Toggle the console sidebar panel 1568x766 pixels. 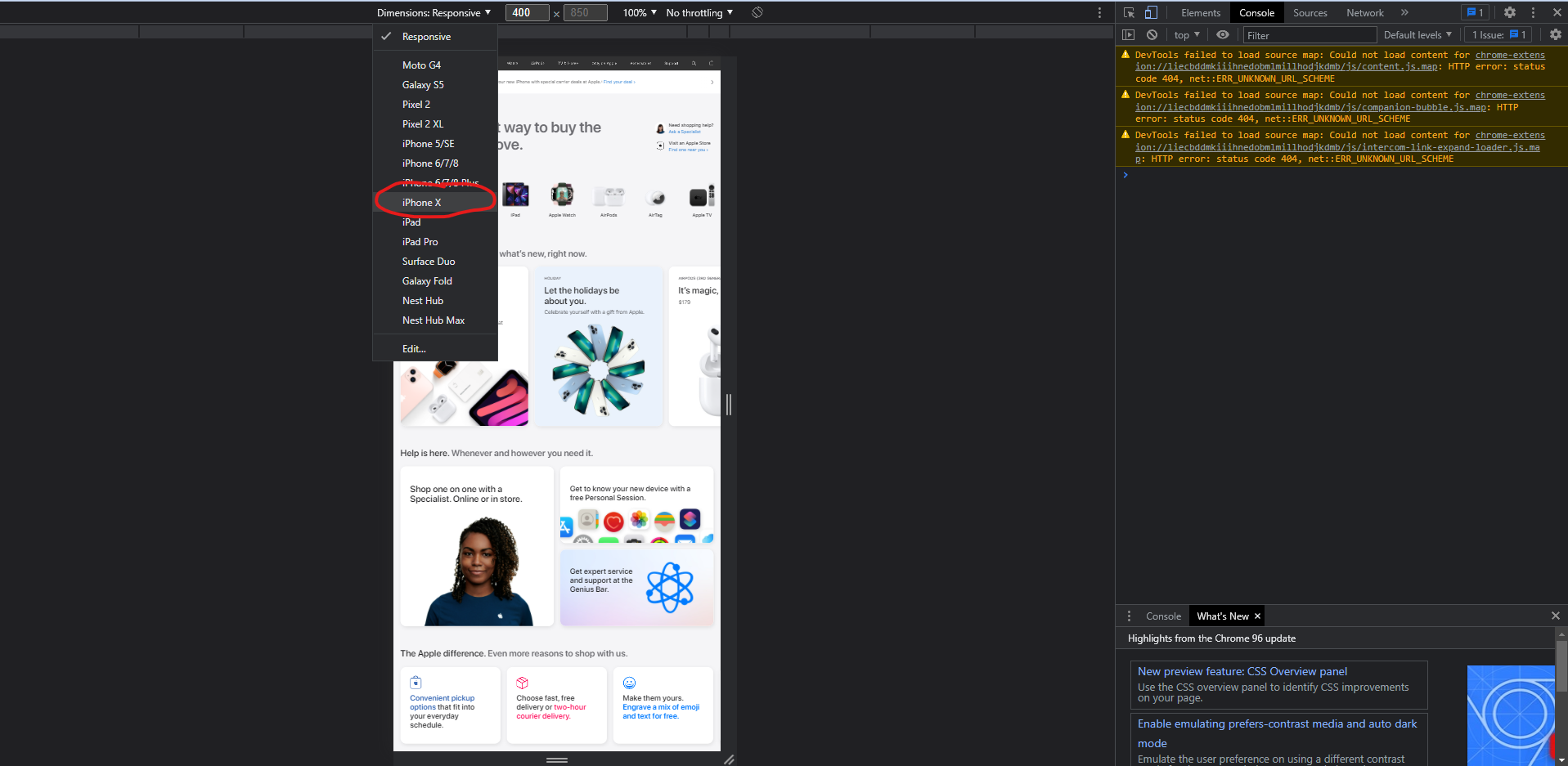click(x=1129, y=35)
